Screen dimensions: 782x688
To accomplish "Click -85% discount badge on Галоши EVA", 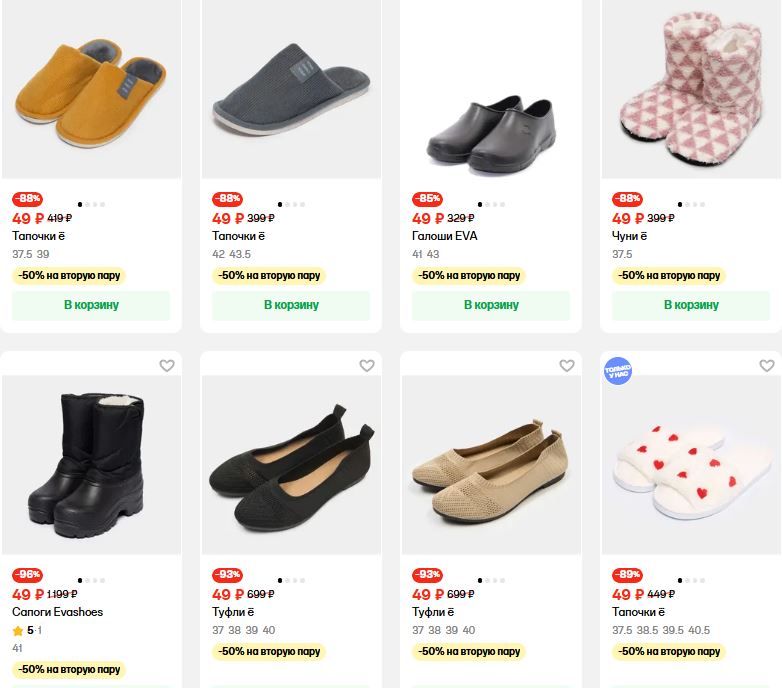I will point(427,199).
